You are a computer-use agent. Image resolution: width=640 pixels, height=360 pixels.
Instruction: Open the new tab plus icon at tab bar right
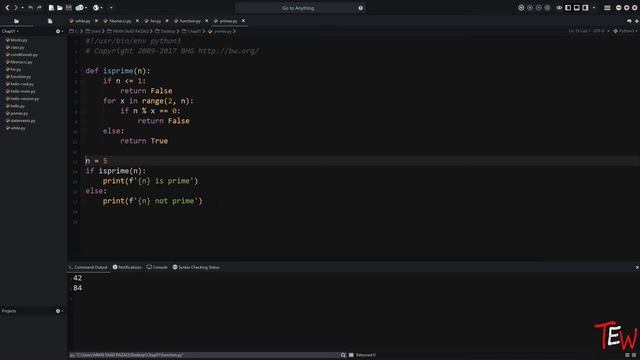click(x=637, y=21)
